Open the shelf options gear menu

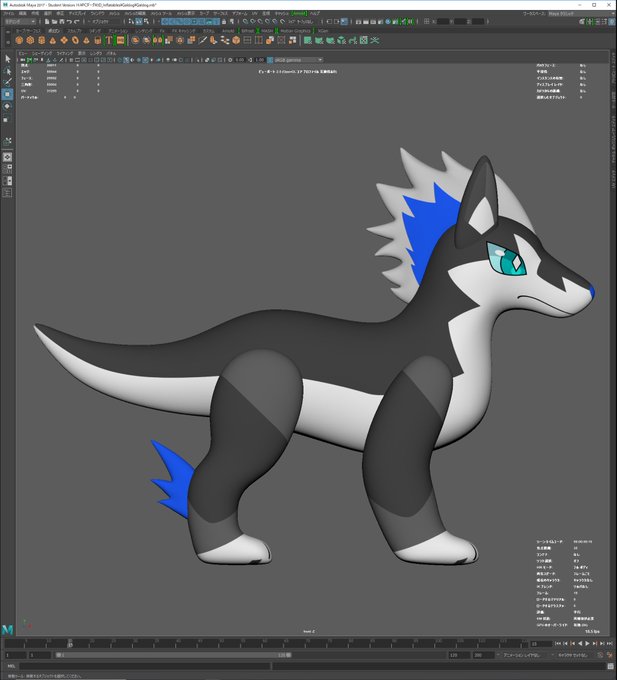point(7,42)
